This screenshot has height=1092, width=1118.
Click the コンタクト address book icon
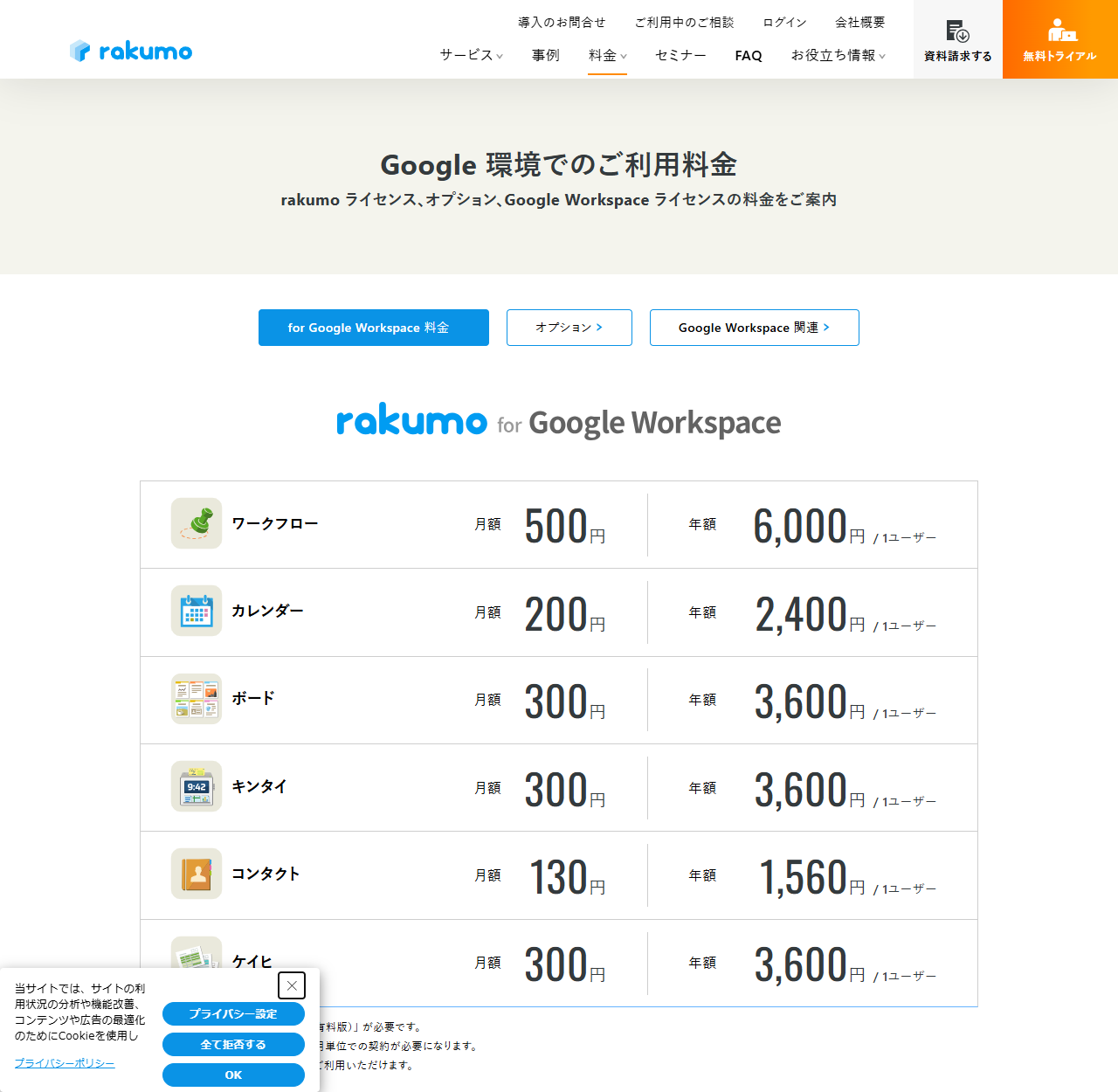click(x=197, y=874)
